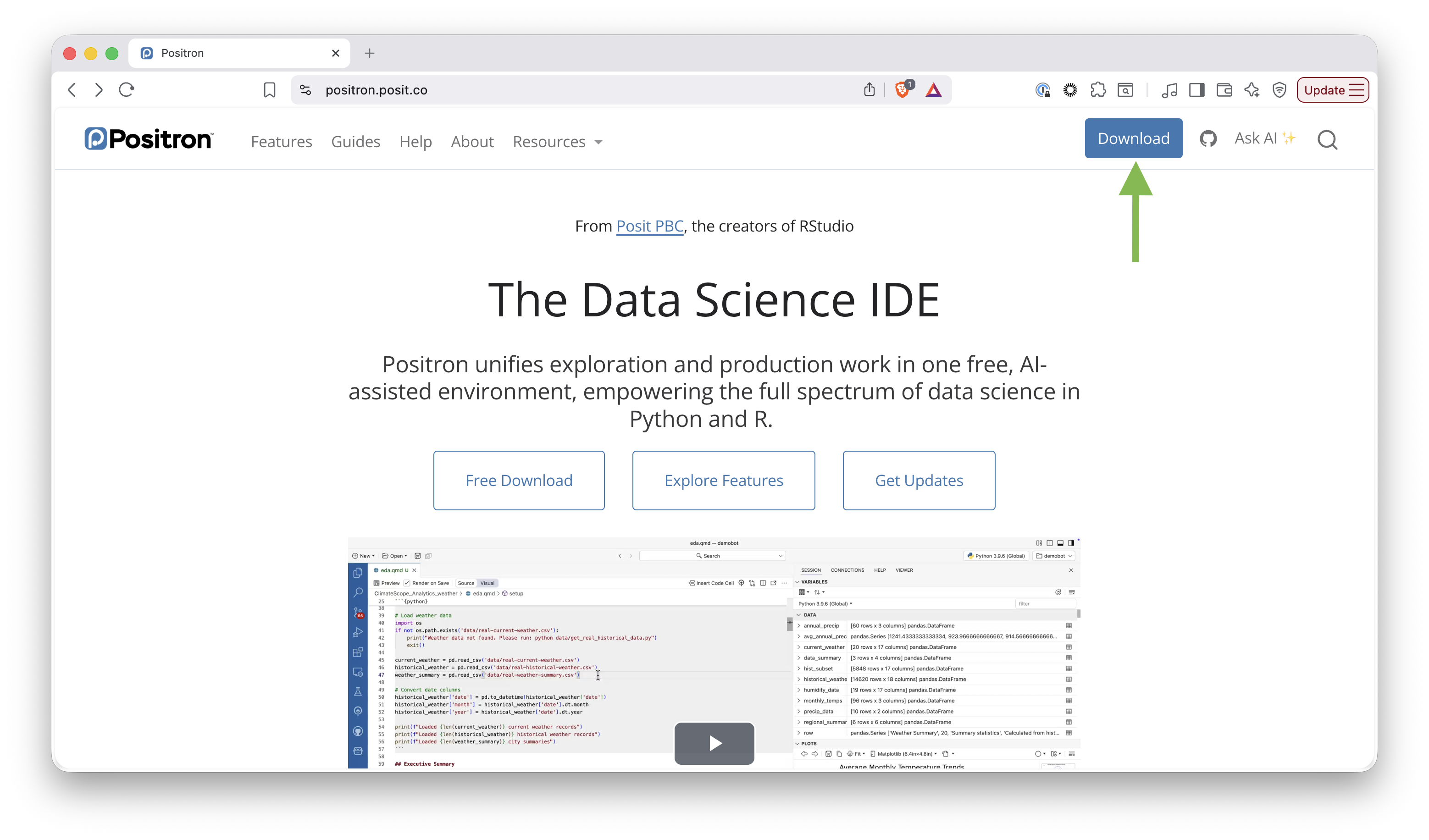Bookmark this page with the bookmark icon
Screen dimensions: 1429x840
pos(269,89)
